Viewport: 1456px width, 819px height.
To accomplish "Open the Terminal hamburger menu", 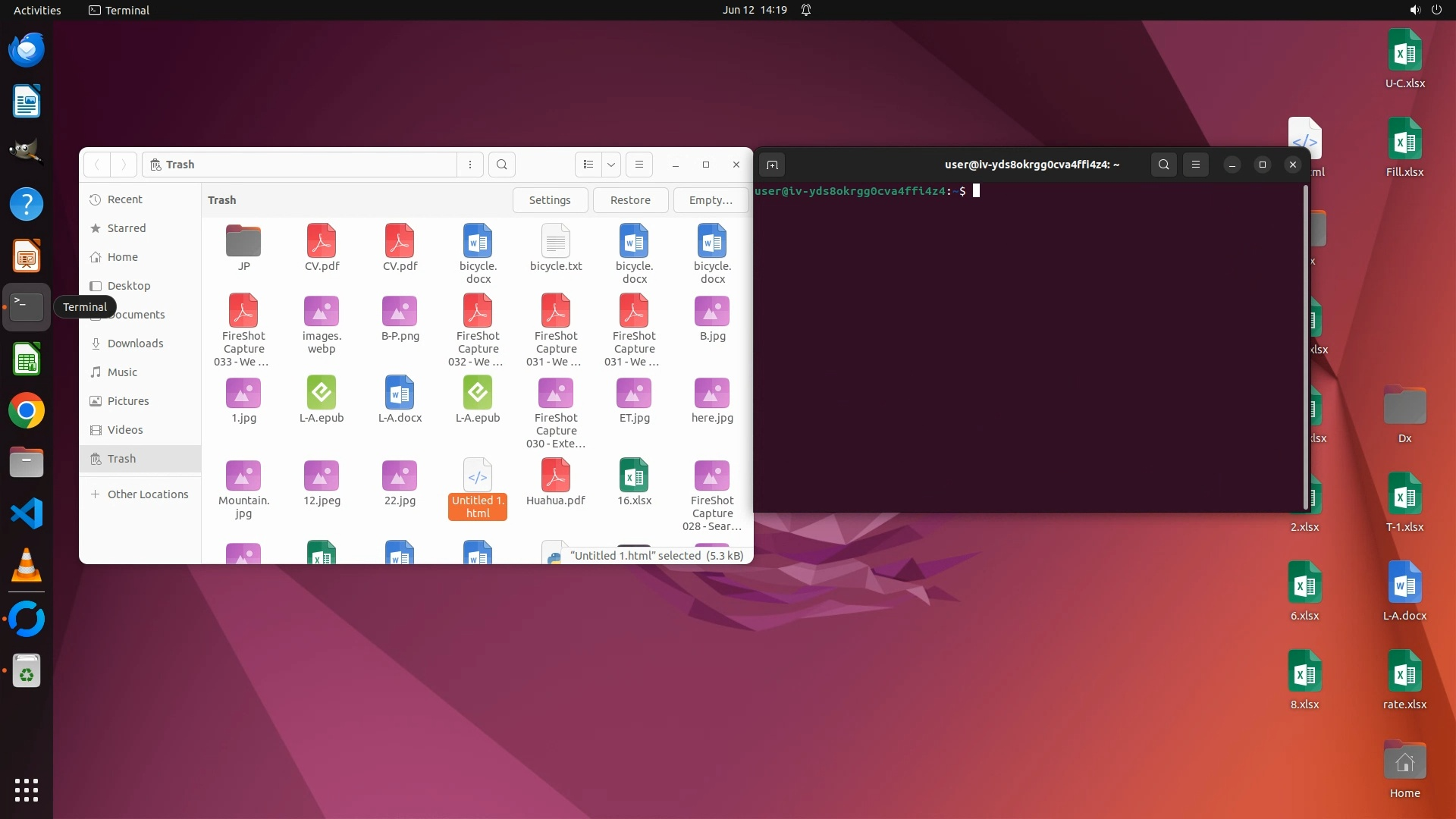I will click(x=1196, y=165).
